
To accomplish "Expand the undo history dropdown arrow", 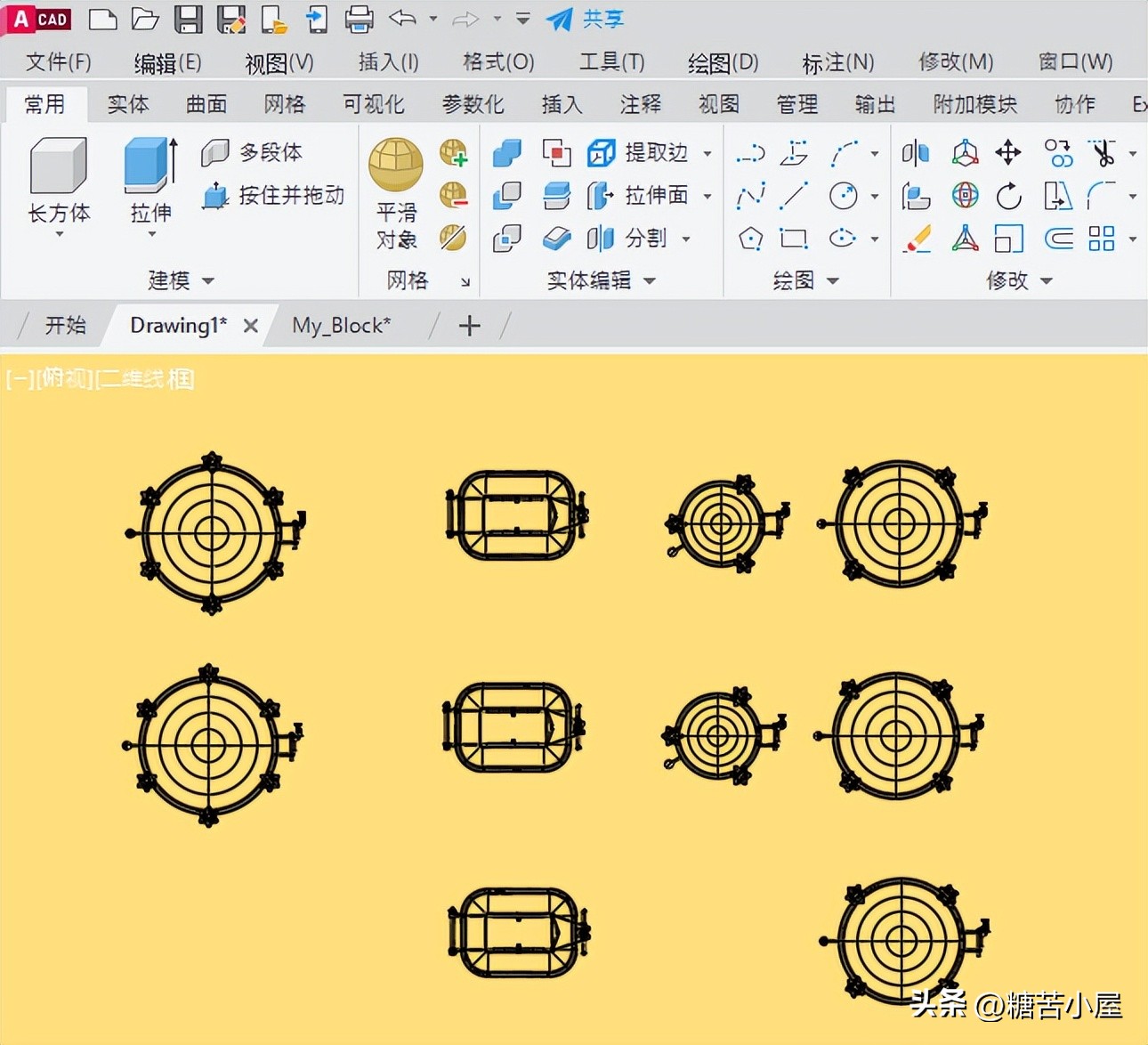I will [x=432, y=19].
